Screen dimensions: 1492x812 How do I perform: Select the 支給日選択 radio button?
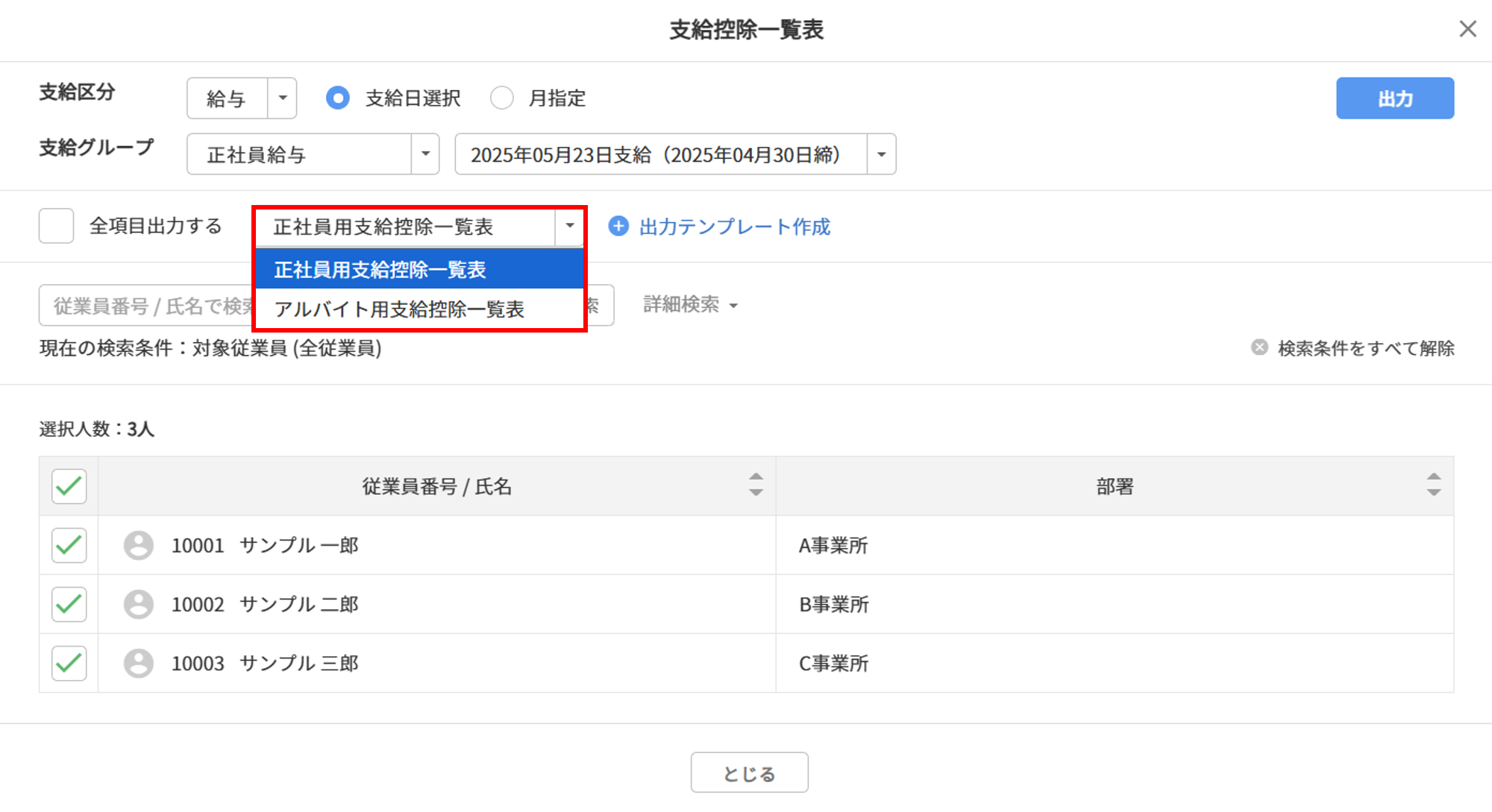338,98
